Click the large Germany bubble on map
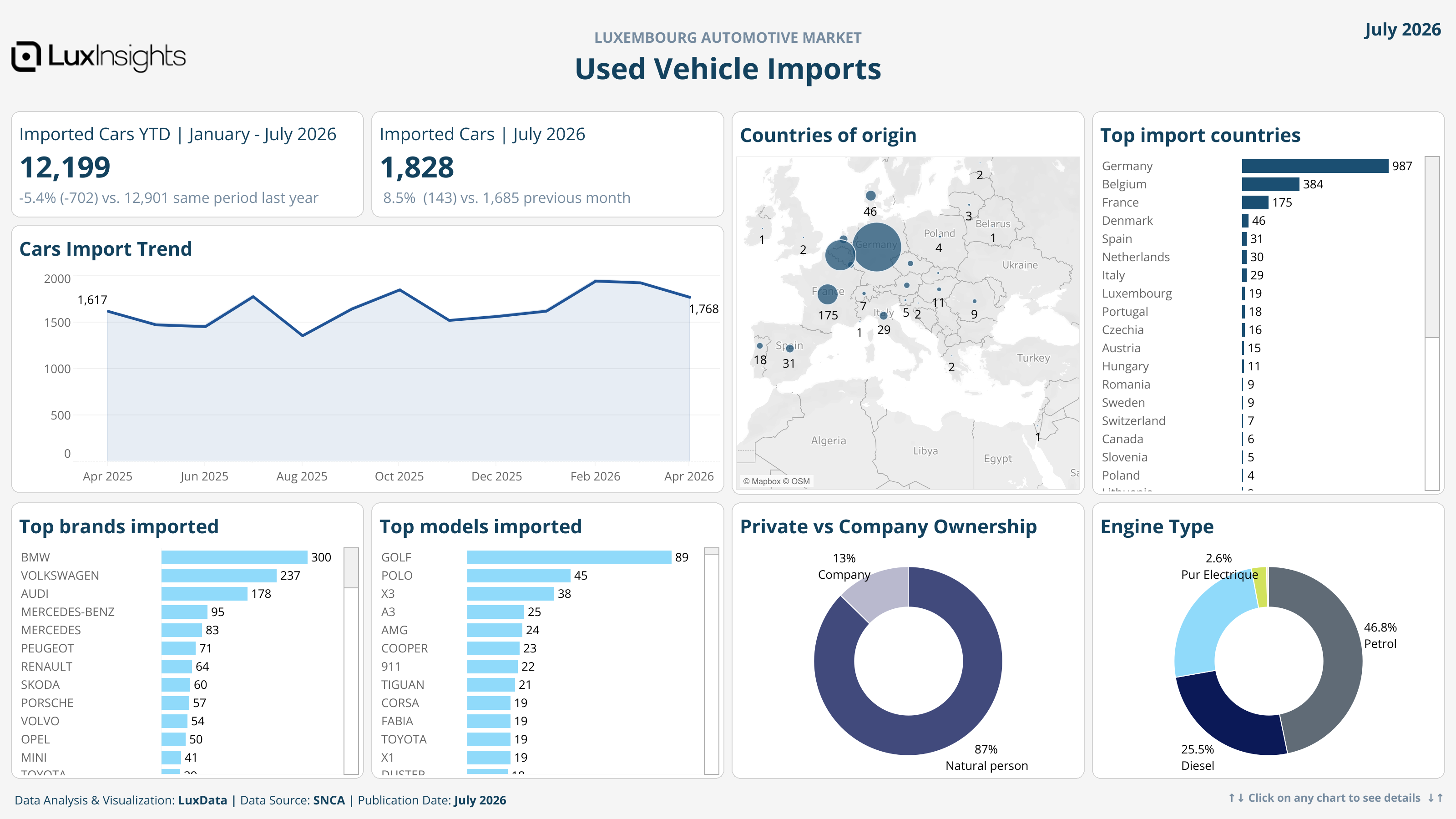Viewport: 1456px width, 819px height. click(877, 247)
